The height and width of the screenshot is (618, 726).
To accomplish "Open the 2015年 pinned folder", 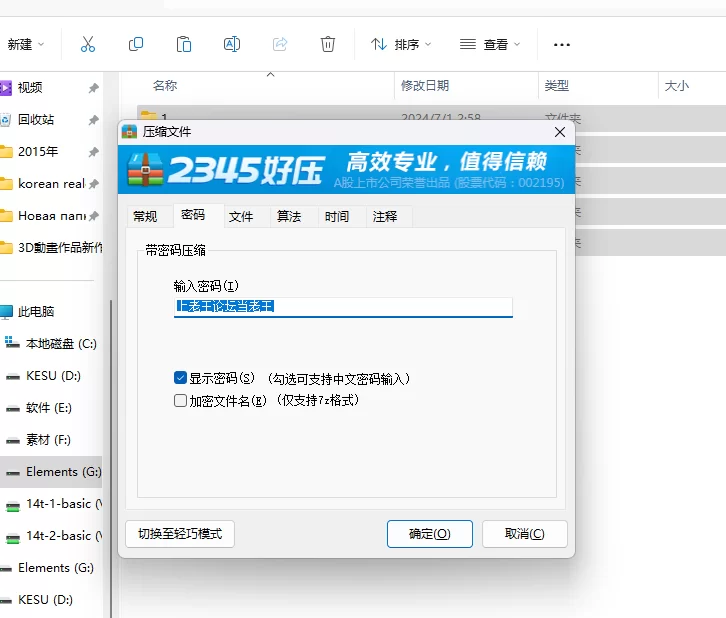I will [38, 151].
